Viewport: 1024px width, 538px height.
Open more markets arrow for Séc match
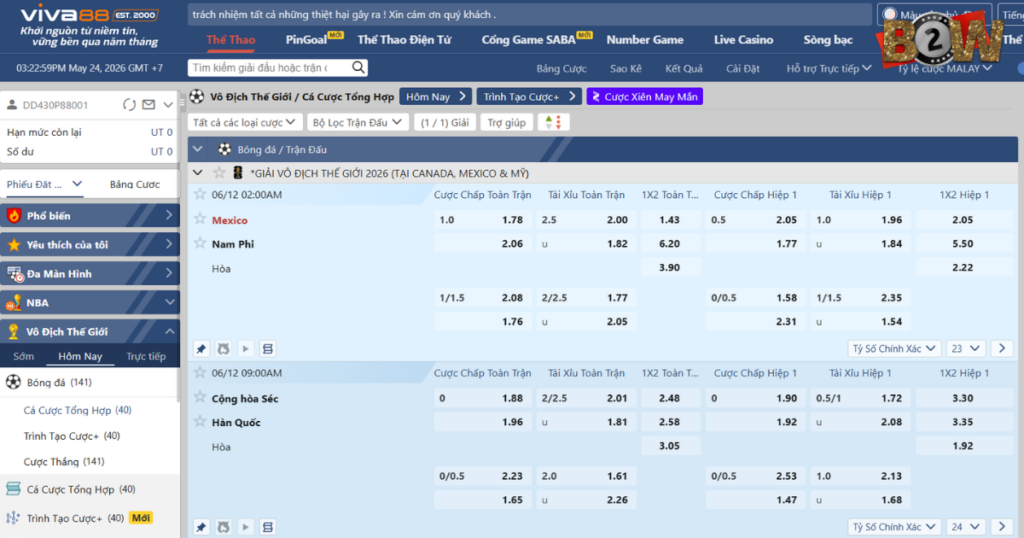[x=1002, y=527]
